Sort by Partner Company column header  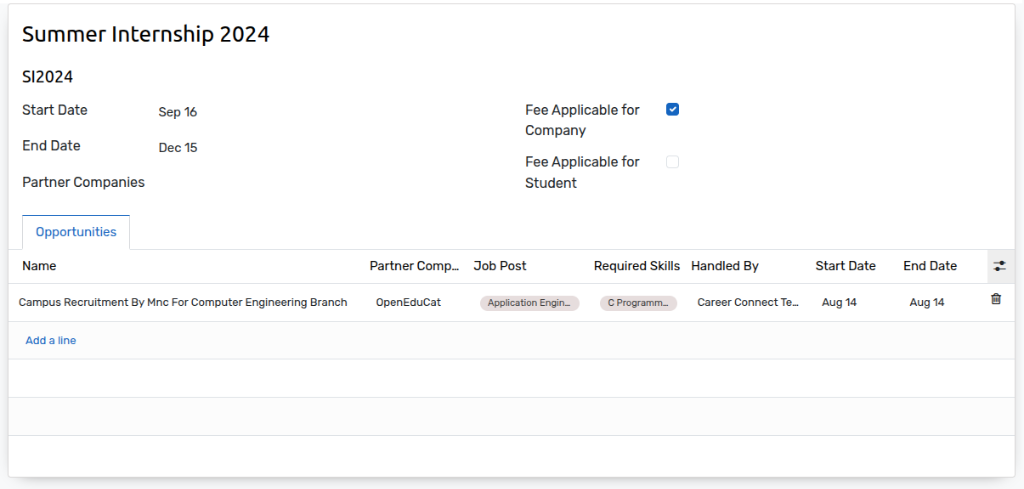(x=415, y=266)
